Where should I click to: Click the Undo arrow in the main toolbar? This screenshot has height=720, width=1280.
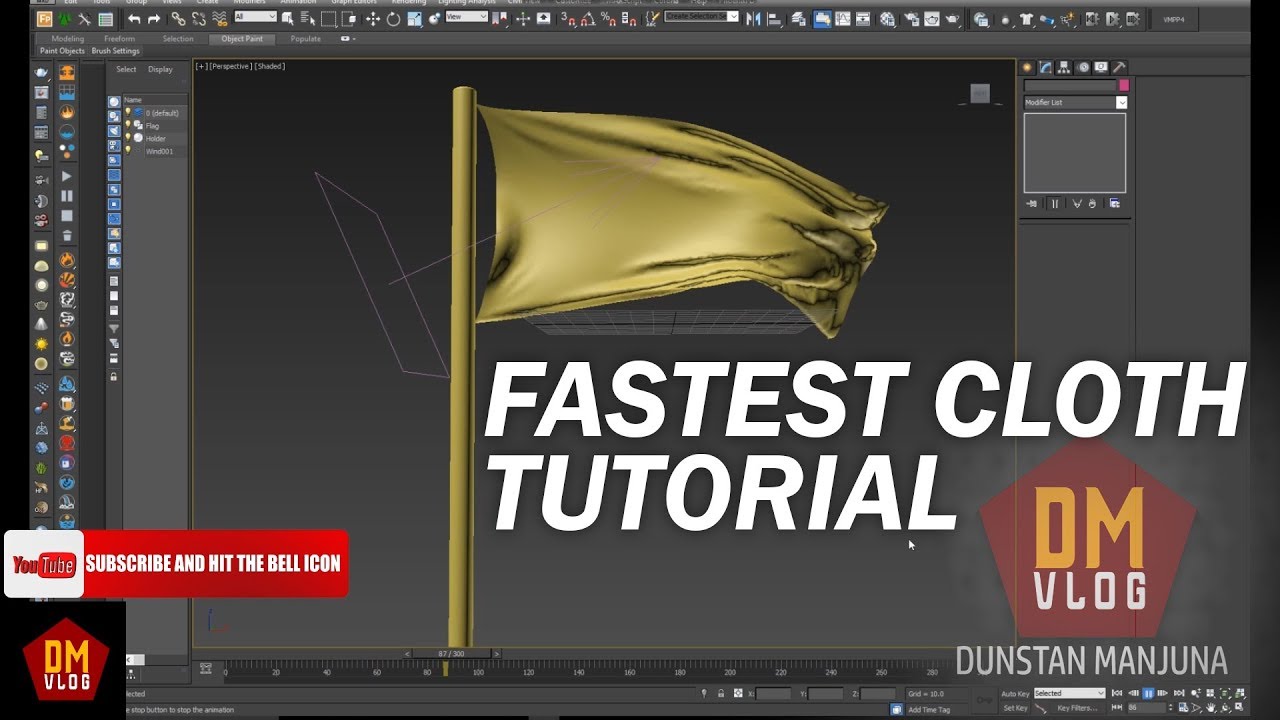click(134, 19)
